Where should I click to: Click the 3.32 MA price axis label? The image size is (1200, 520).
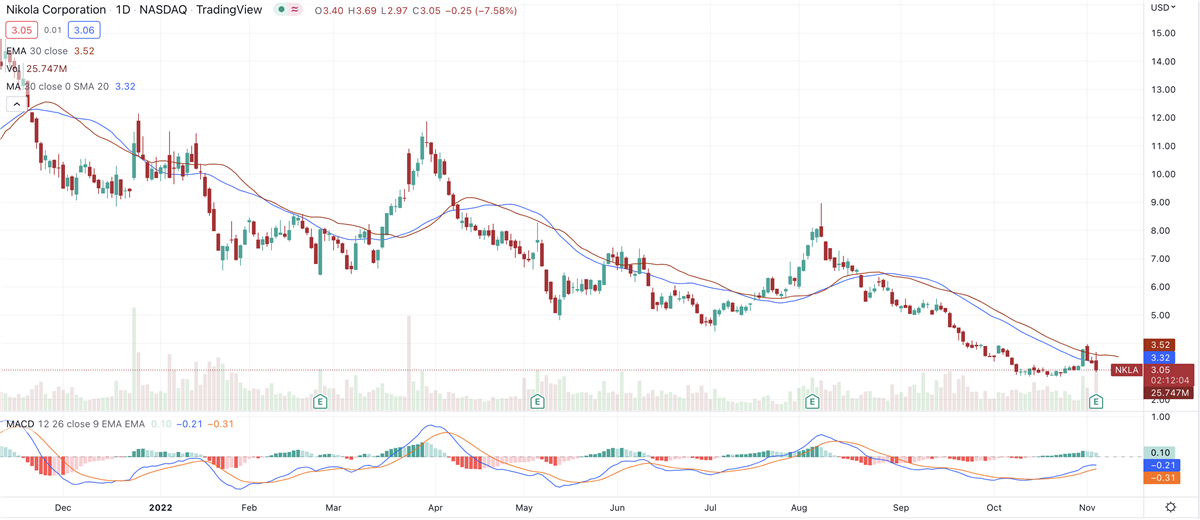1160,358
